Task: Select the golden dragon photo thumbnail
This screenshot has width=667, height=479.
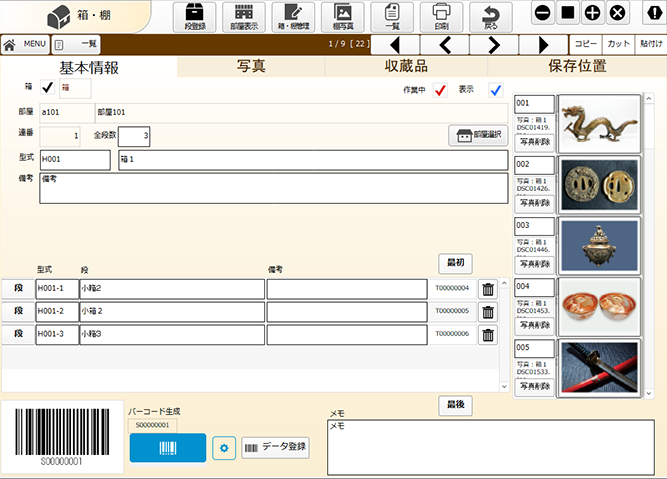Action: [x=599, y=123]
